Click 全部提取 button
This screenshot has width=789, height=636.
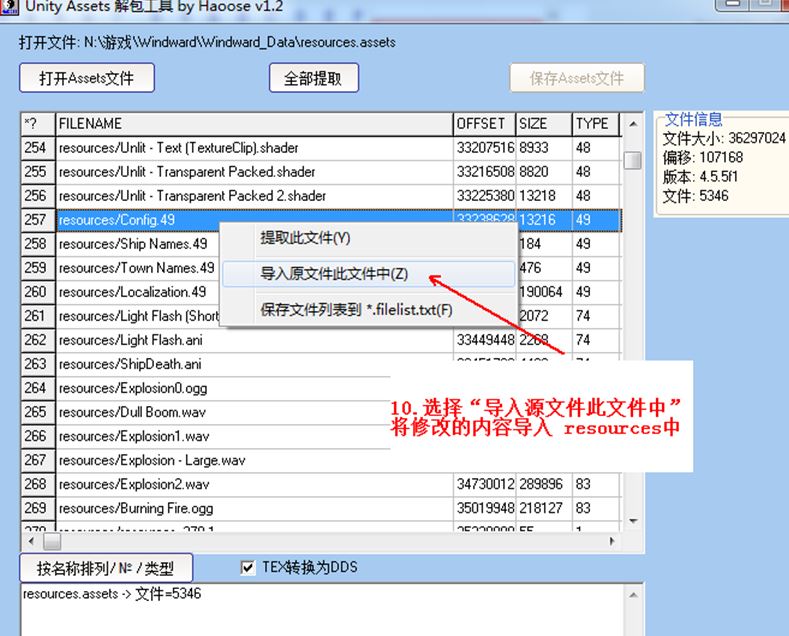point(313,78)
